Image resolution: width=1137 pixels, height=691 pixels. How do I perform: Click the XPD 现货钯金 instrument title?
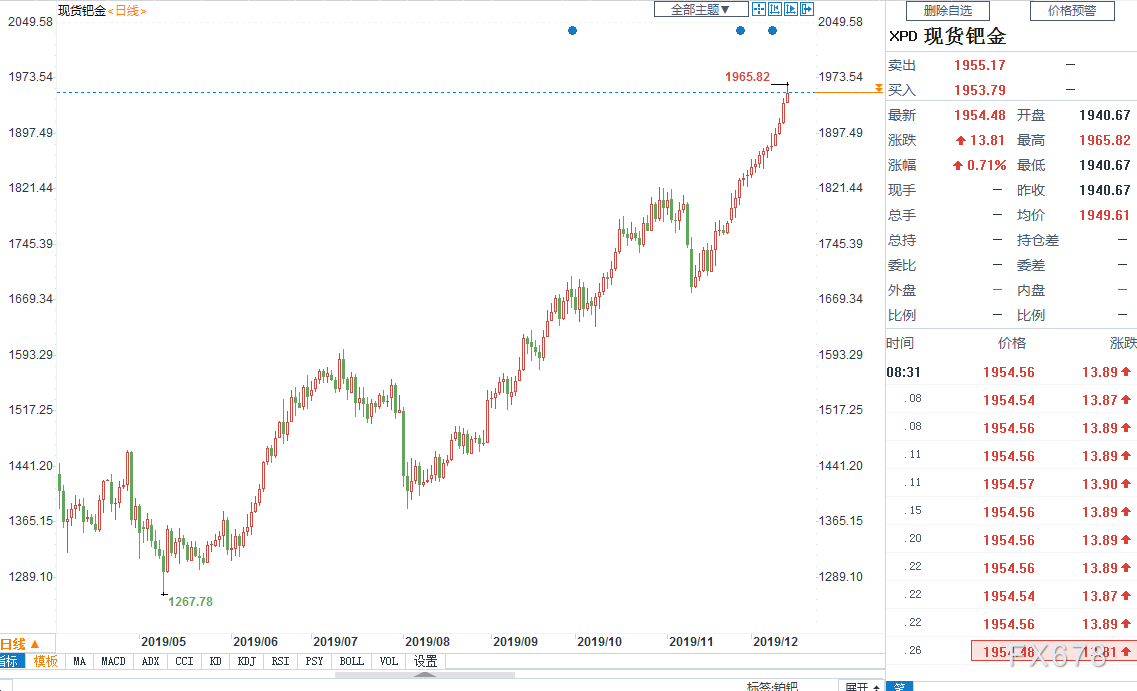click(947, 36)
